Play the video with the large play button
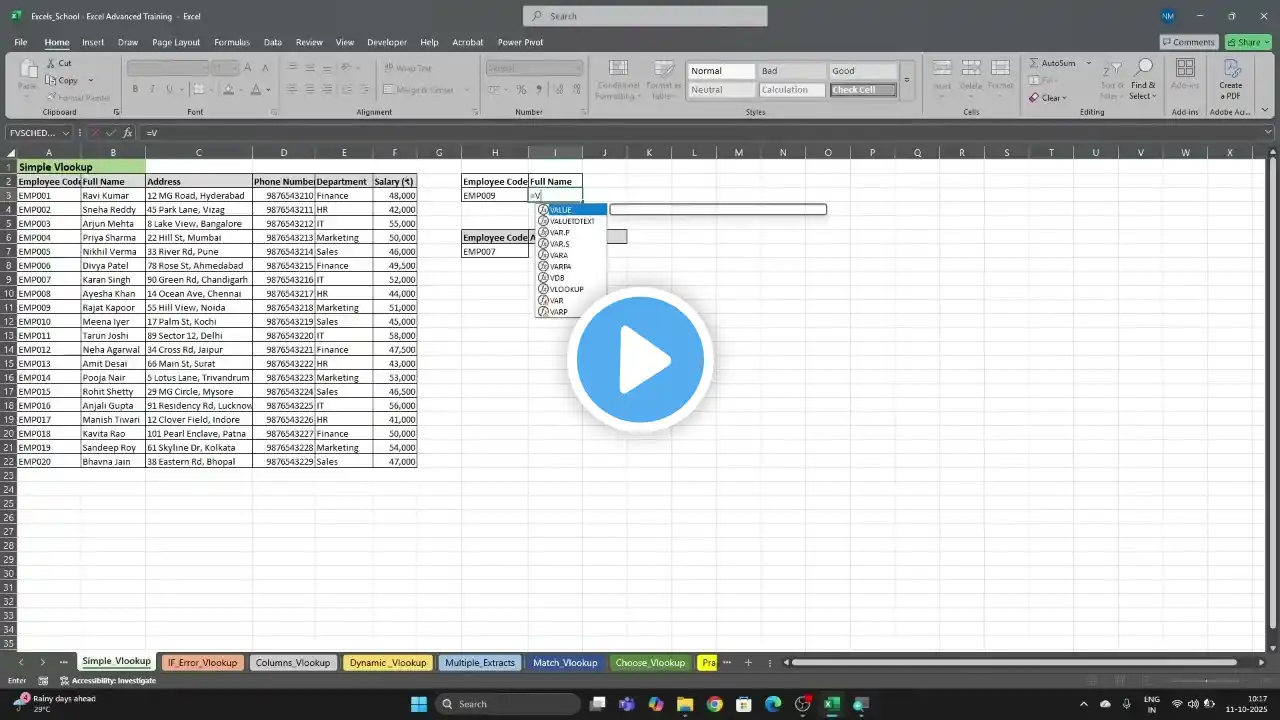This screenshot has width=1280, height=720. (x=640, y=360)
